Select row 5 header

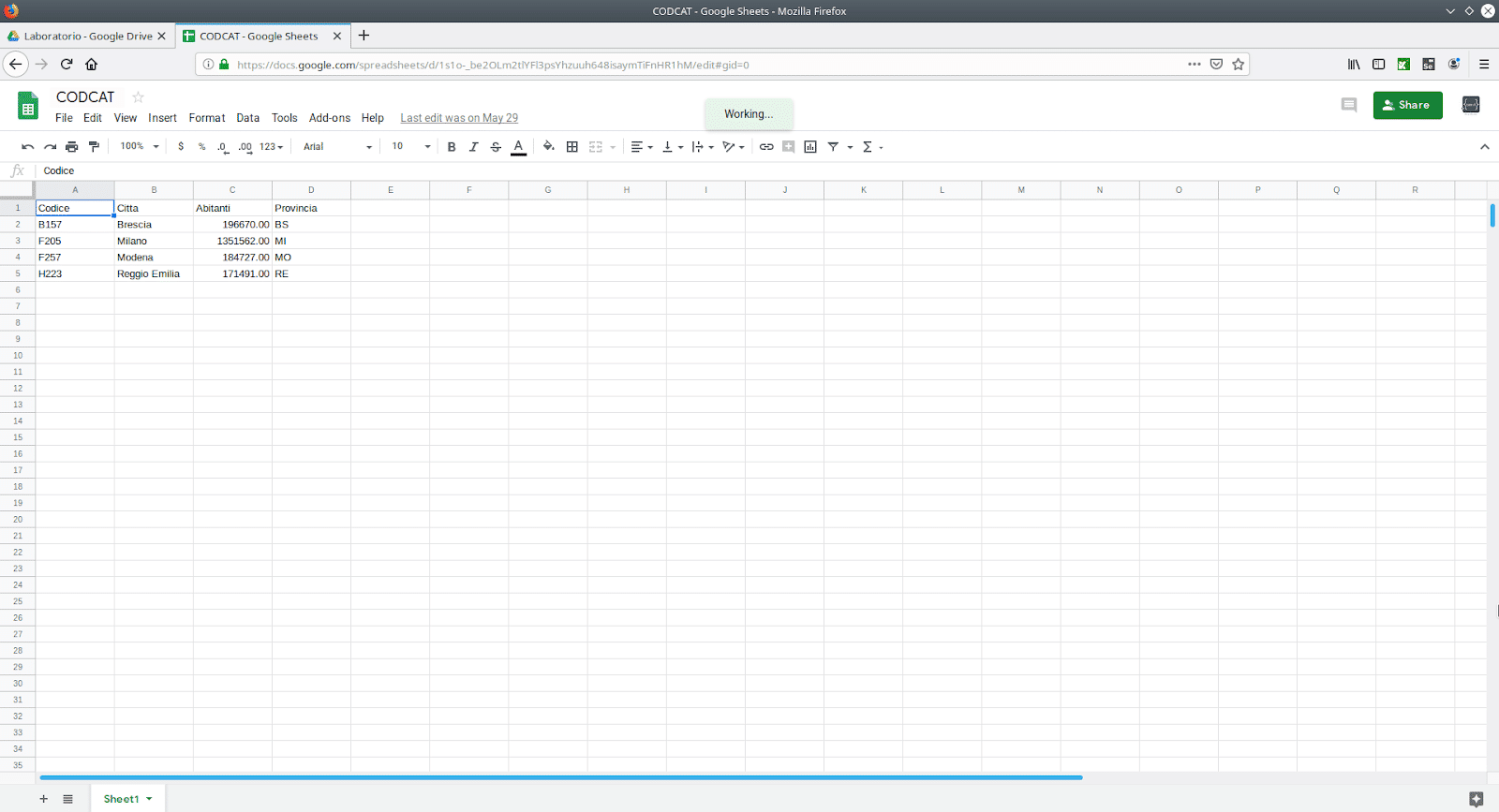point(18,273)
